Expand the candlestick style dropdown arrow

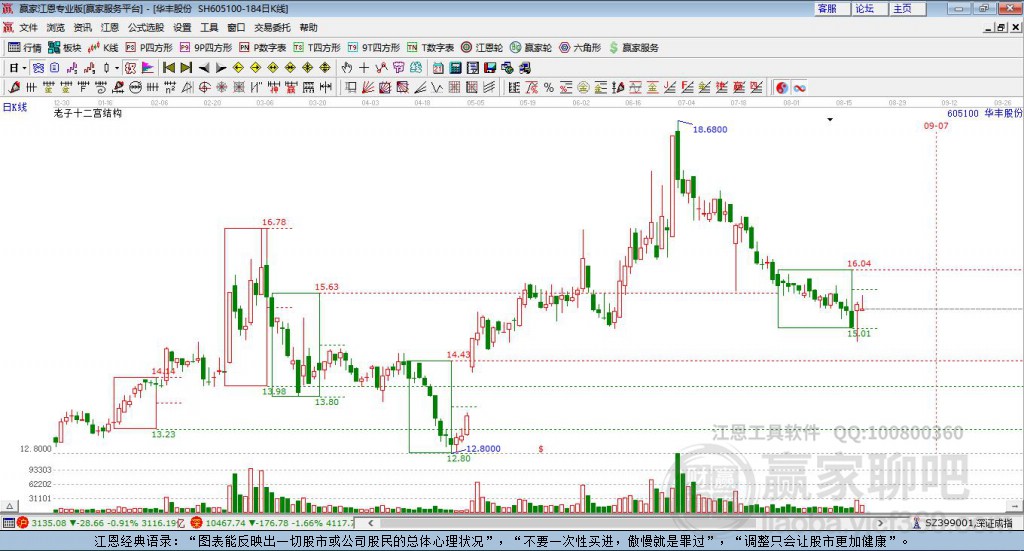pyautogui.click(x=117, y=68)
